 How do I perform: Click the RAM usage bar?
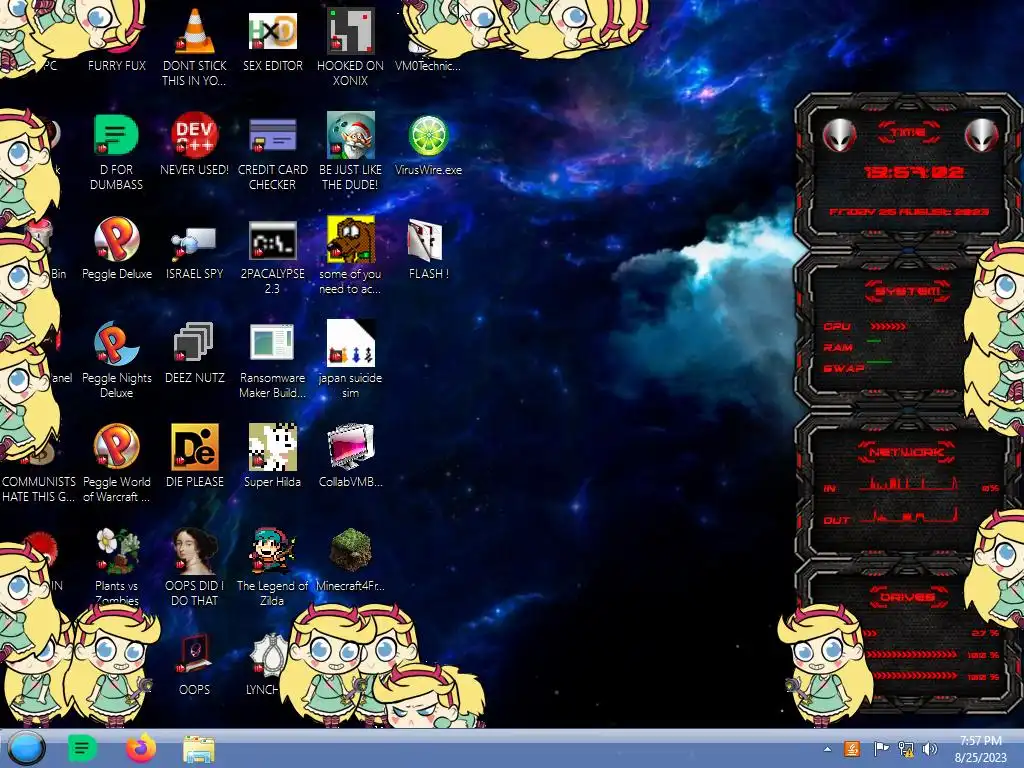[873, 340]
